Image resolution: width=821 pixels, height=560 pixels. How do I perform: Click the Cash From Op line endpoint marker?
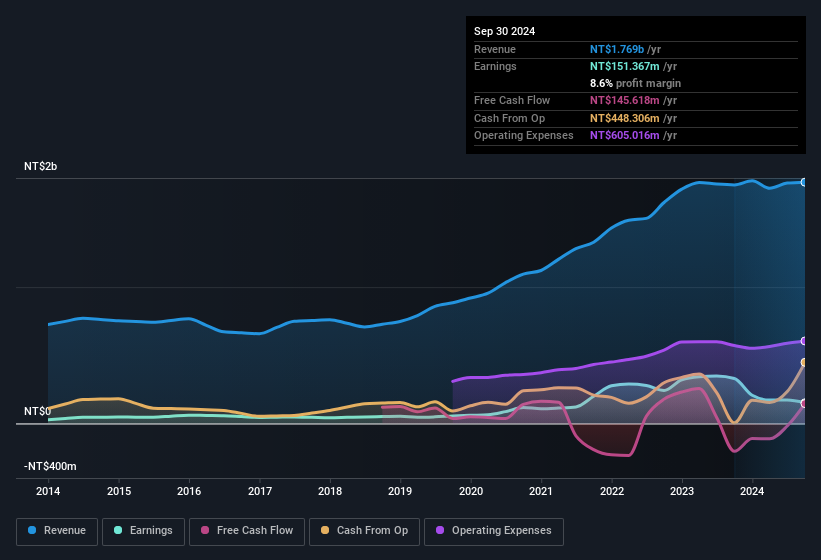(x=804, y=362)
